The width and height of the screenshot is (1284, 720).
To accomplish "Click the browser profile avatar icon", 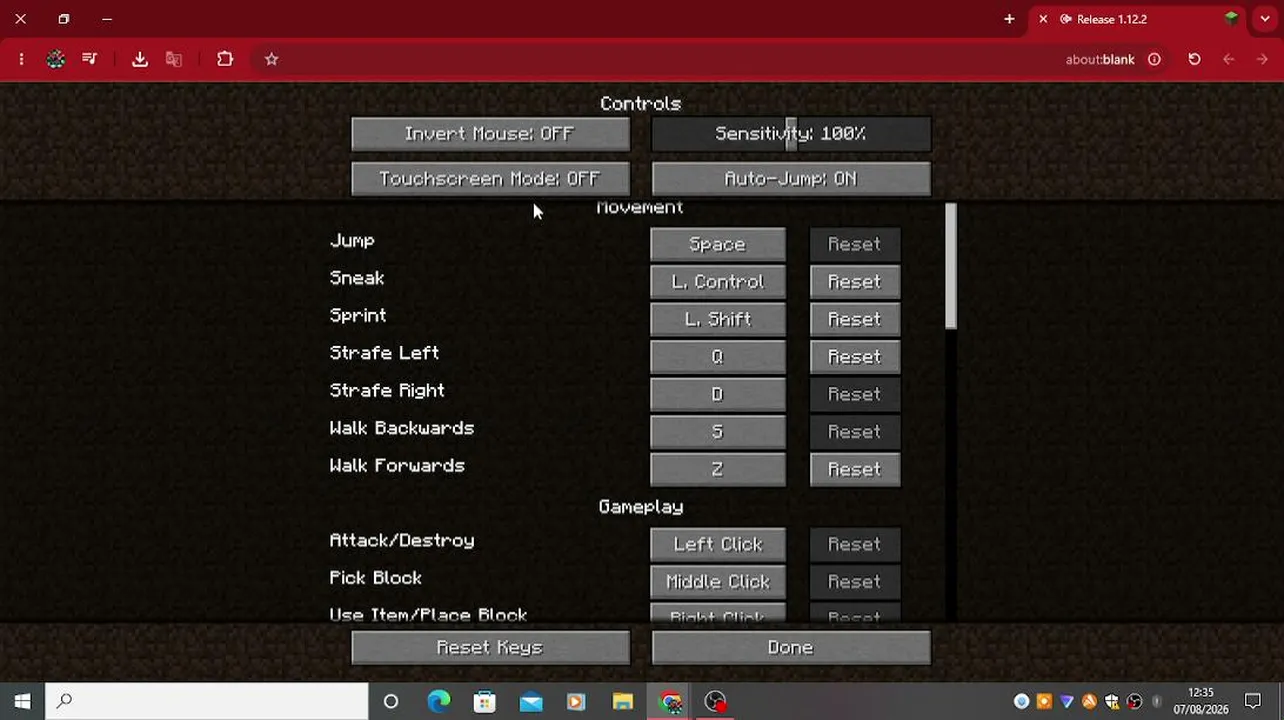I will (56, 60).
